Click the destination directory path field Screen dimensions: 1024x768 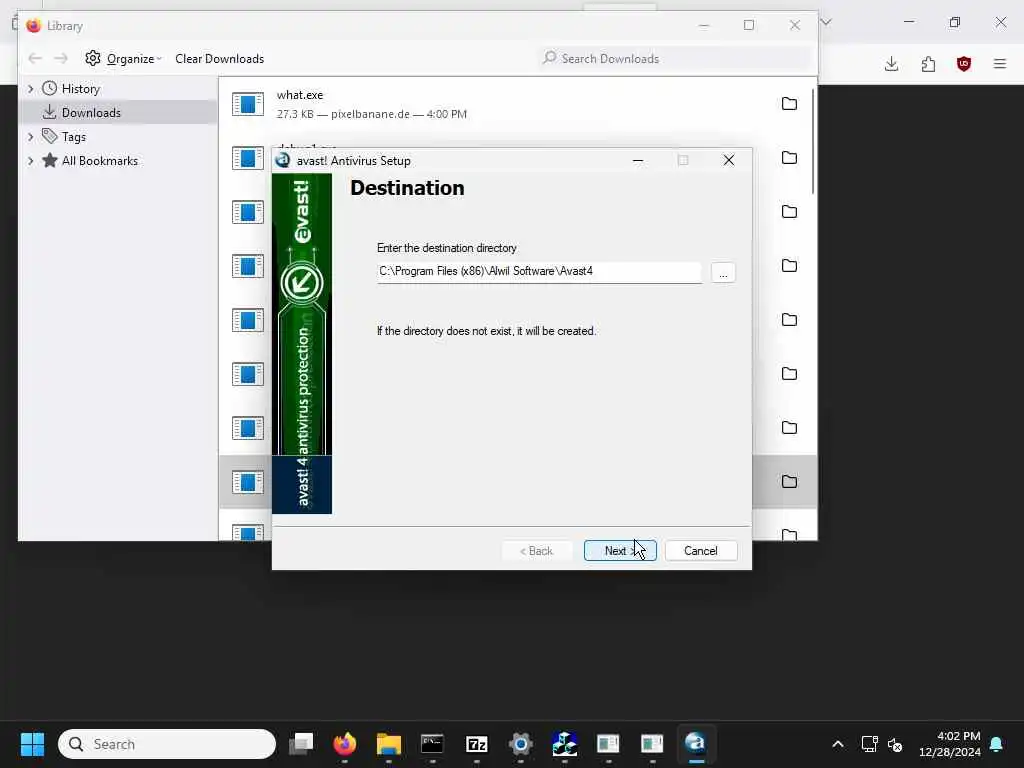click(x=539, y=272)
